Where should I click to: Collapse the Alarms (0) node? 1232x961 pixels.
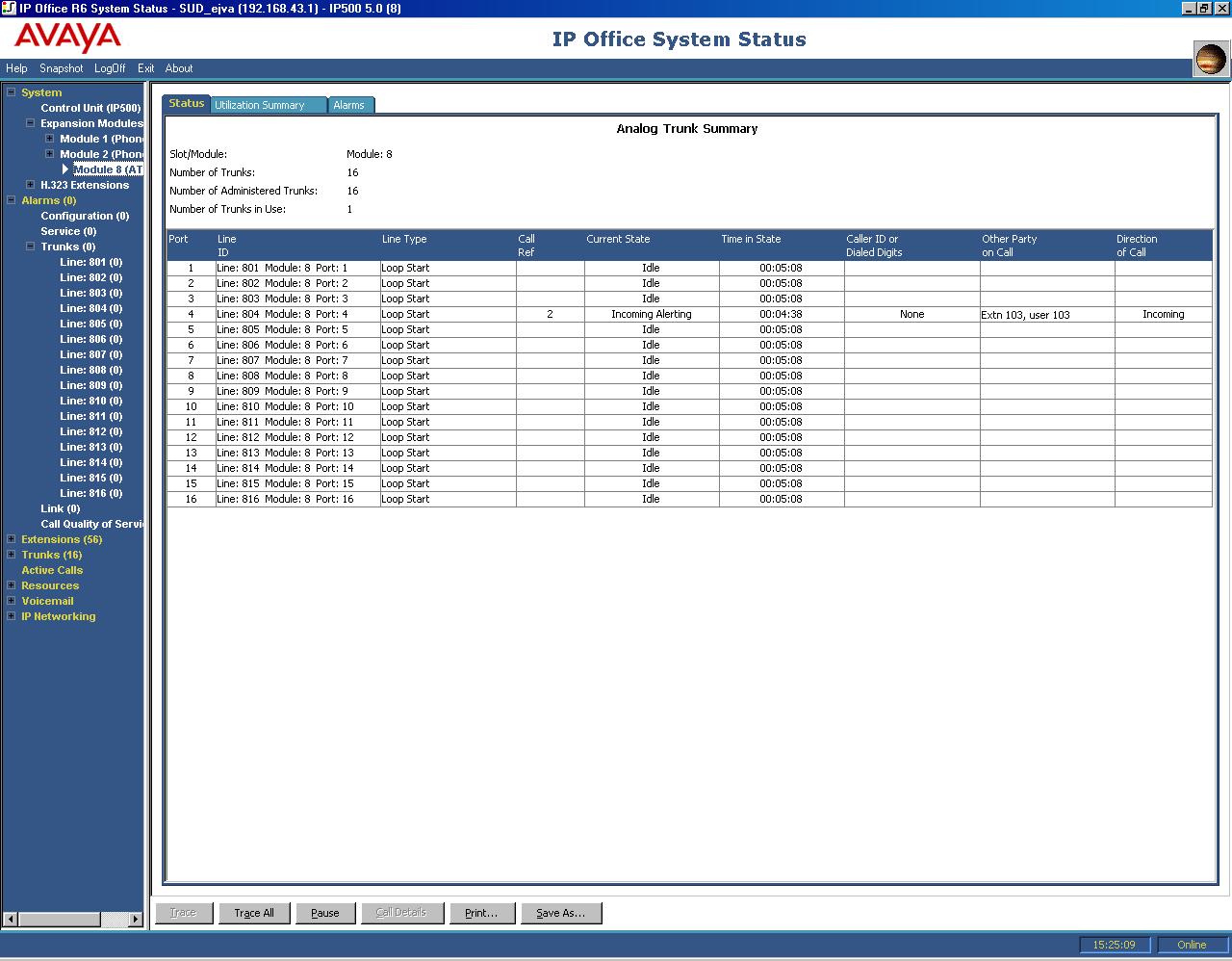[12, 200]
